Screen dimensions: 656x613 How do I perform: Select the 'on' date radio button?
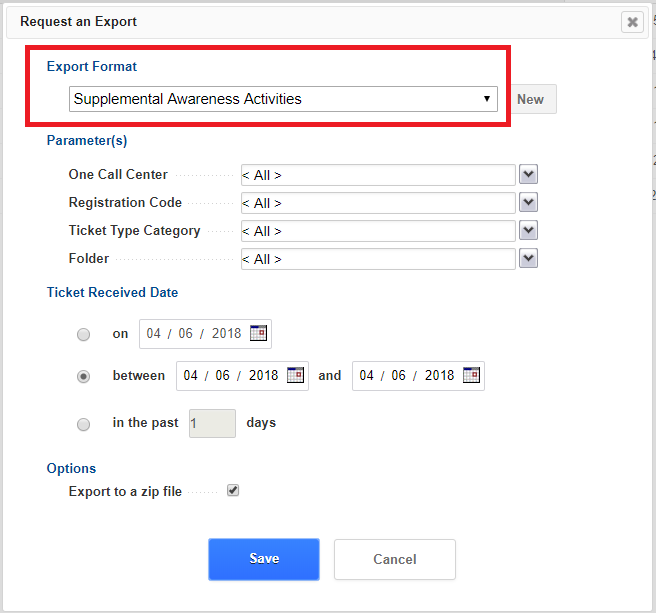83,335
